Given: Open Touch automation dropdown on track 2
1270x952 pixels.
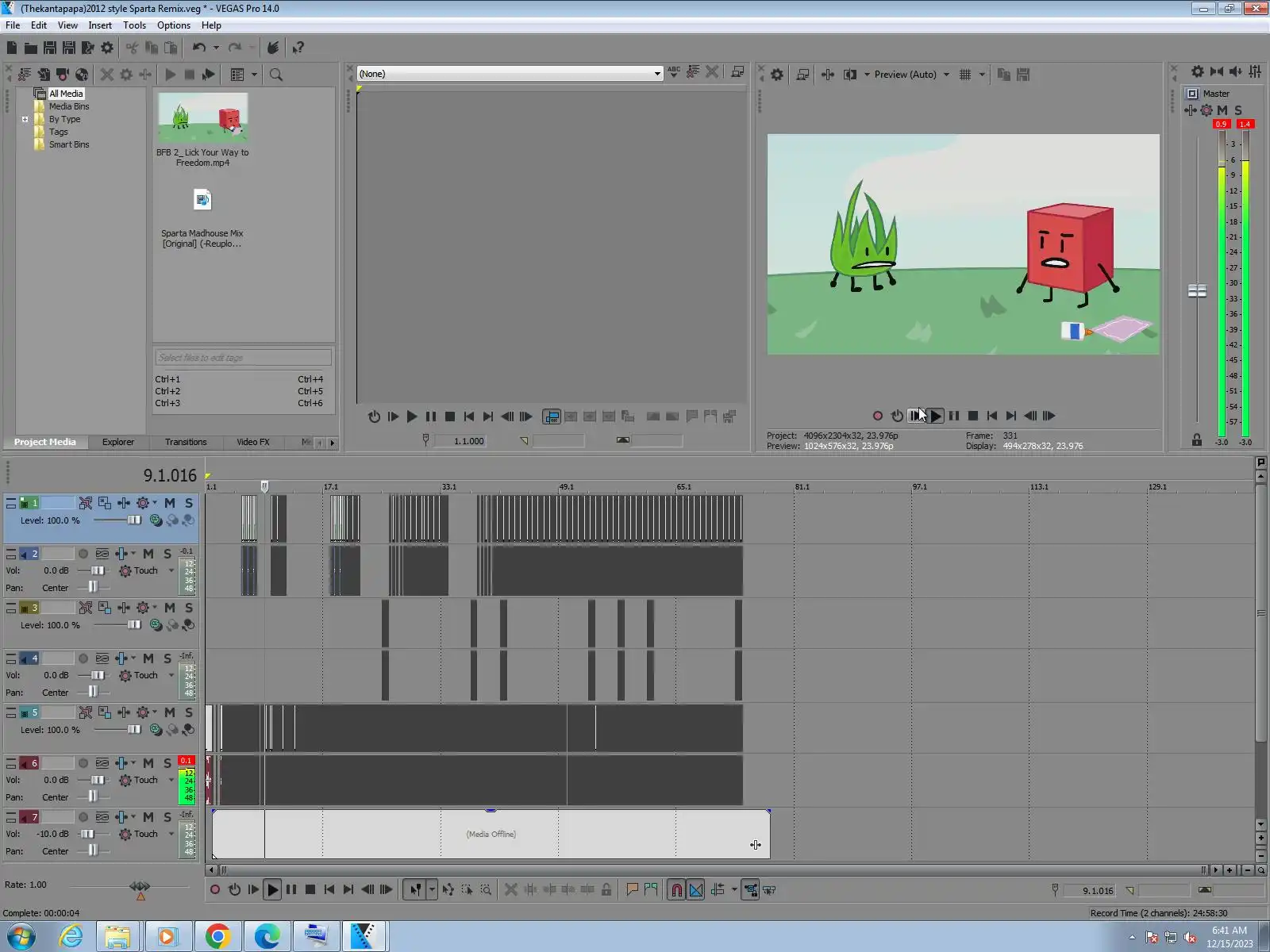Looking at the screenshot, I should (x=171, y=570).
